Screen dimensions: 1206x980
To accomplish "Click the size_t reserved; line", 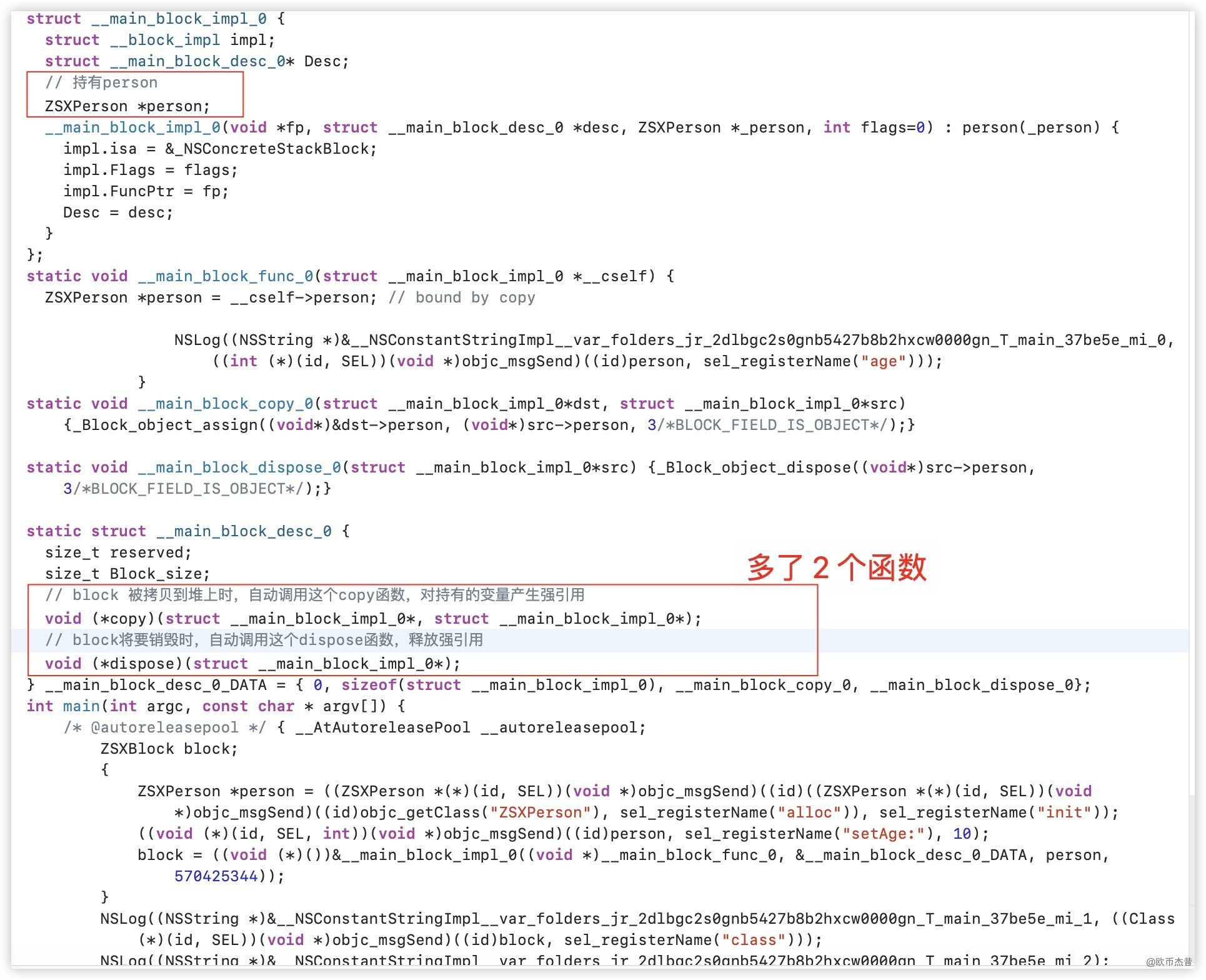I will tap(118, 552).
